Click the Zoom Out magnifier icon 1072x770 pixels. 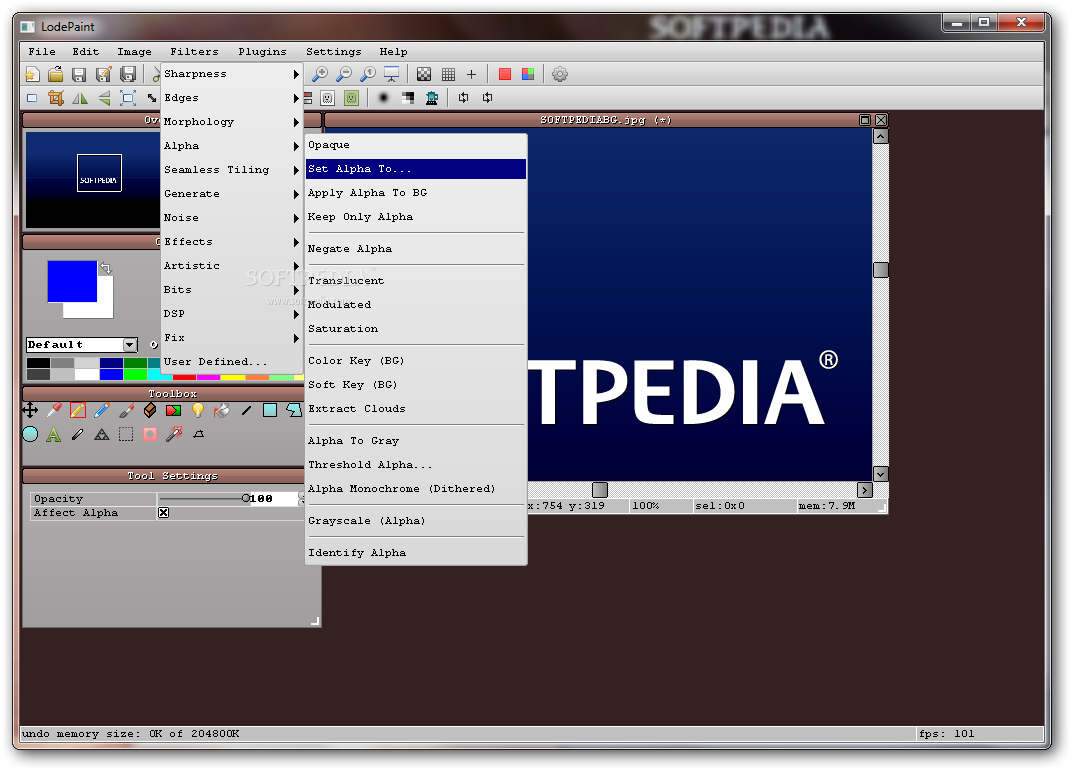point(344,74)
